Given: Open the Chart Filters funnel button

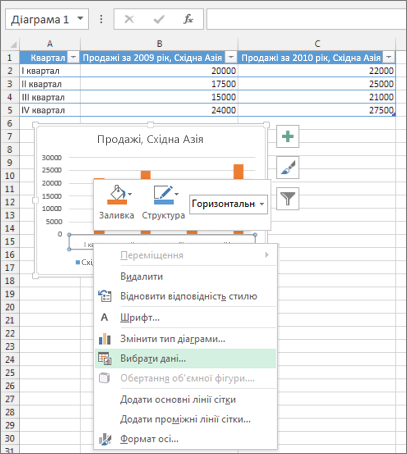Looking at the screenshot, I should point(288,199).
